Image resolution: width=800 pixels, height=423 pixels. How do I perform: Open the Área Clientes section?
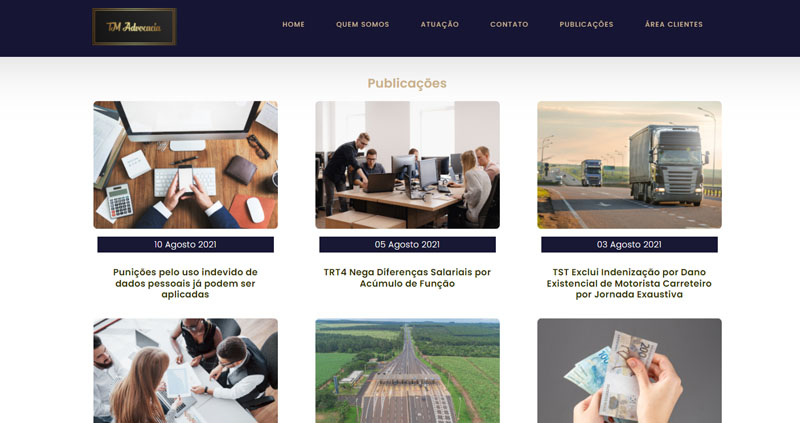coord(673,24)
